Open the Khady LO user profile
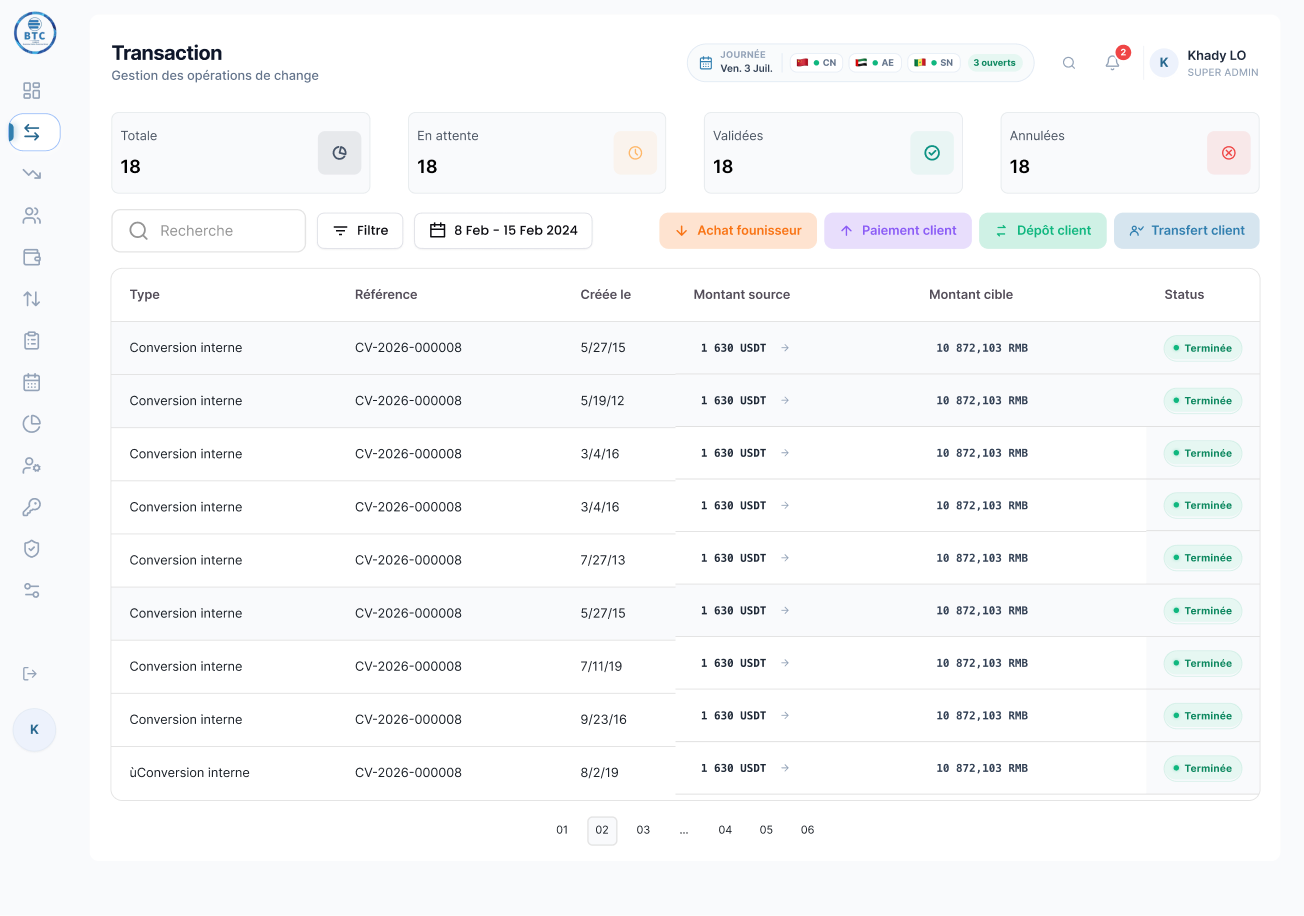The width and height of the screenshot is (1304, 916). (1204, 63)
